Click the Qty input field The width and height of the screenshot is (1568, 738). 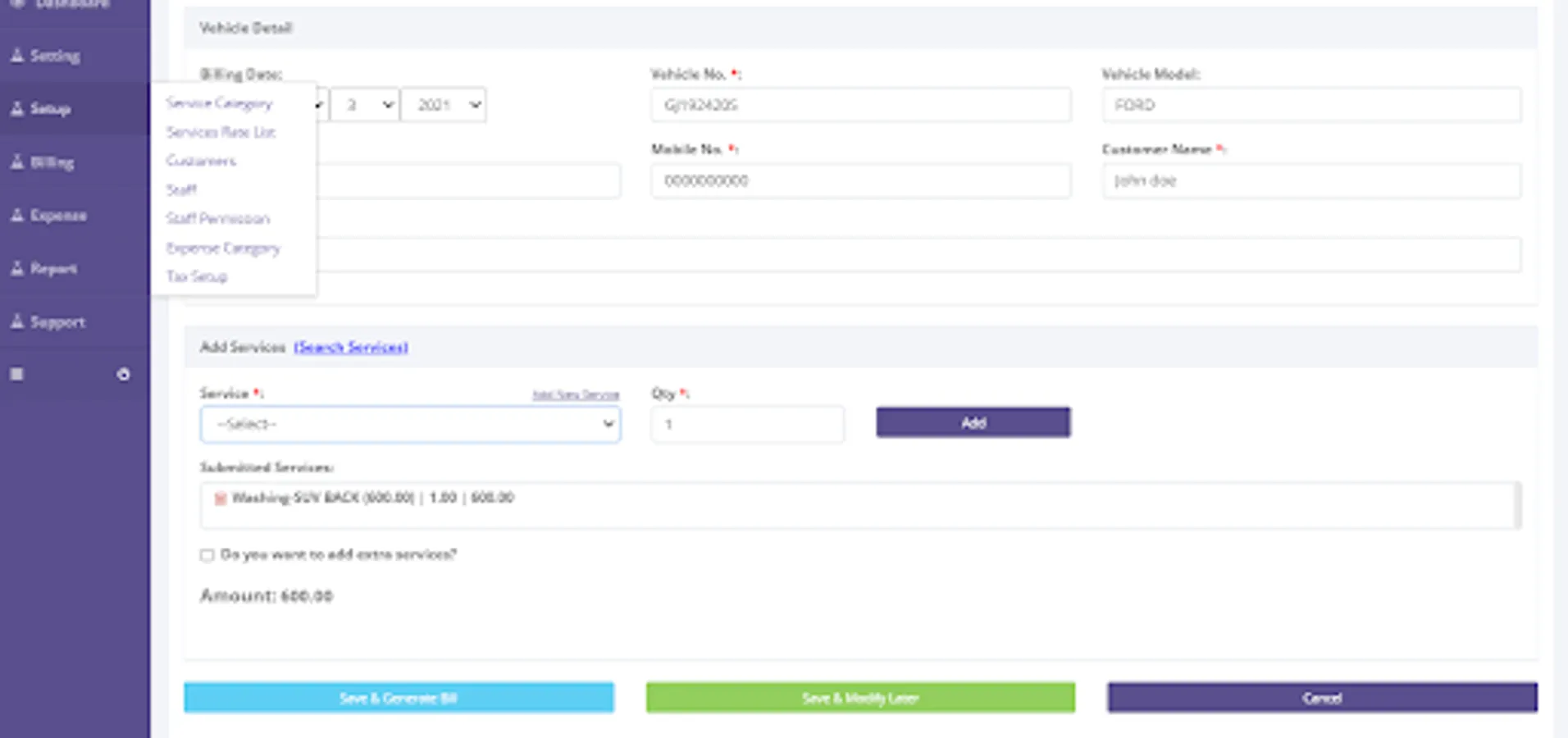click(x=747, y=424)
